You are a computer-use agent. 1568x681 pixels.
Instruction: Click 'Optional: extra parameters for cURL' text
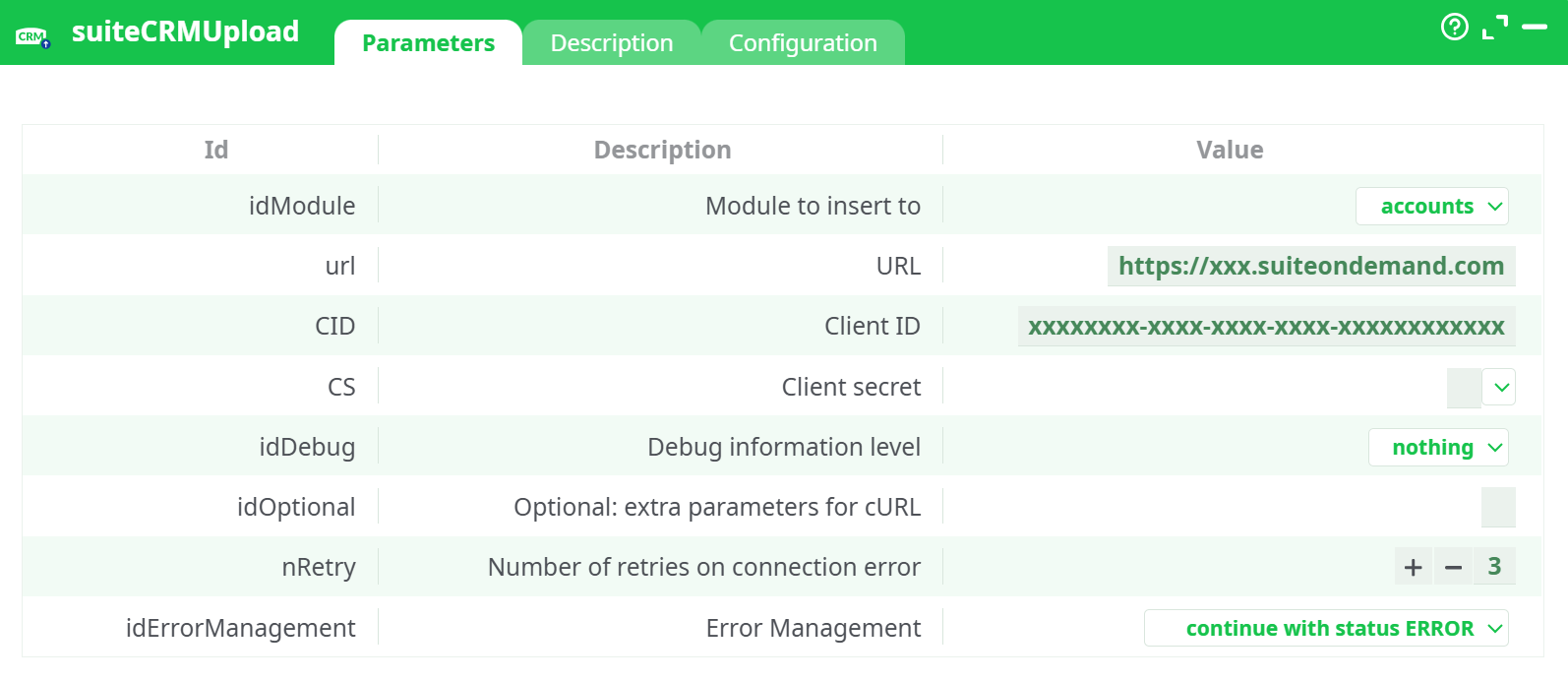[717, 507]
